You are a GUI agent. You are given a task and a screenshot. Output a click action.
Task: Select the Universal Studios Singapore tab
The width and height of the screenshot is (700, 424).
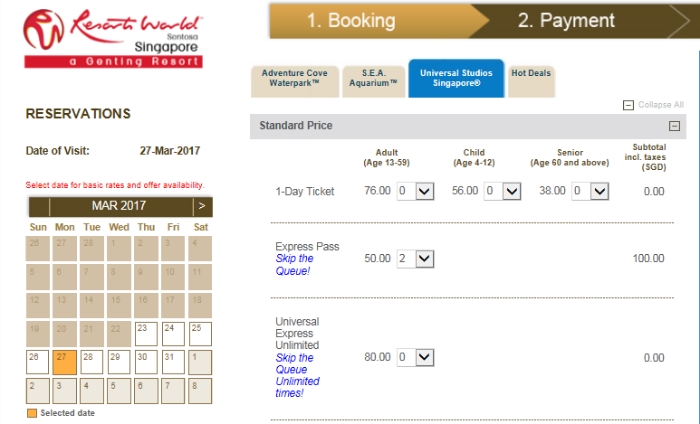pyautogui.click(x=456, y=78)
